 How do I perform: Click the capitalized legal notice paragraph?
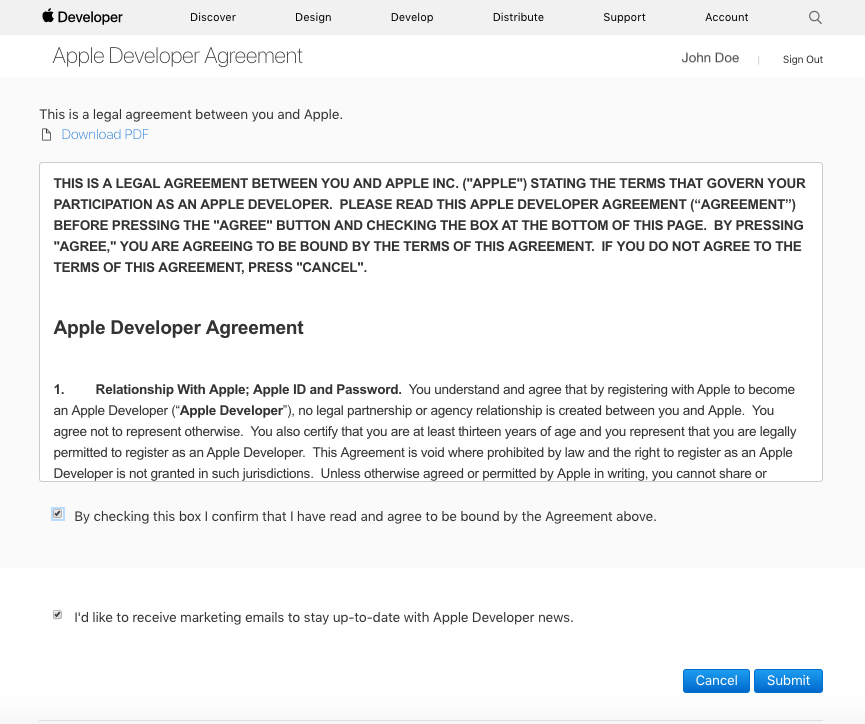pos(429,225)
